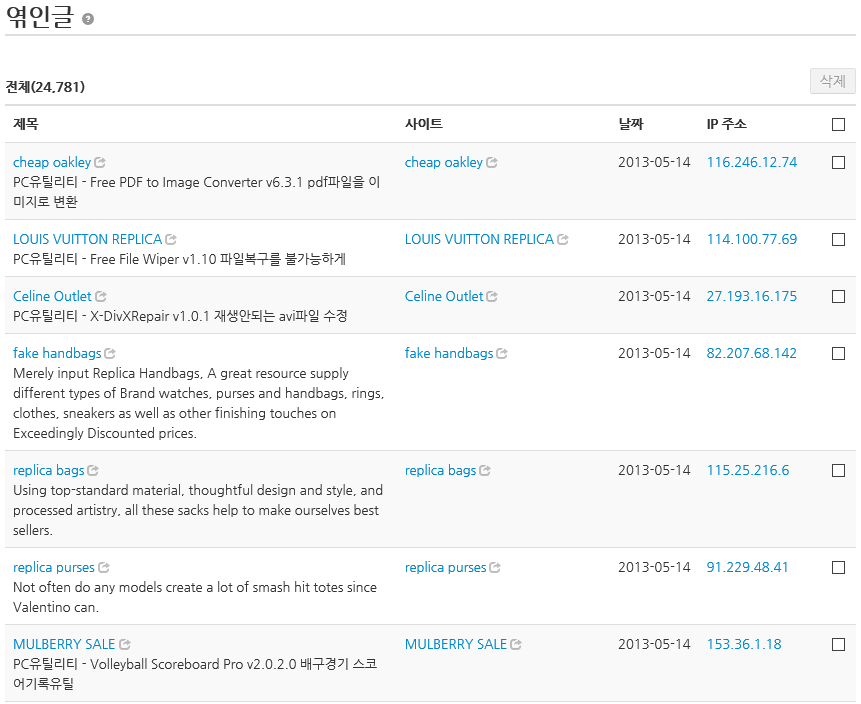Open external link icon beside replica bags site
Image resolution: width=861 pixels, height=704 pixels.
[485, 471]
